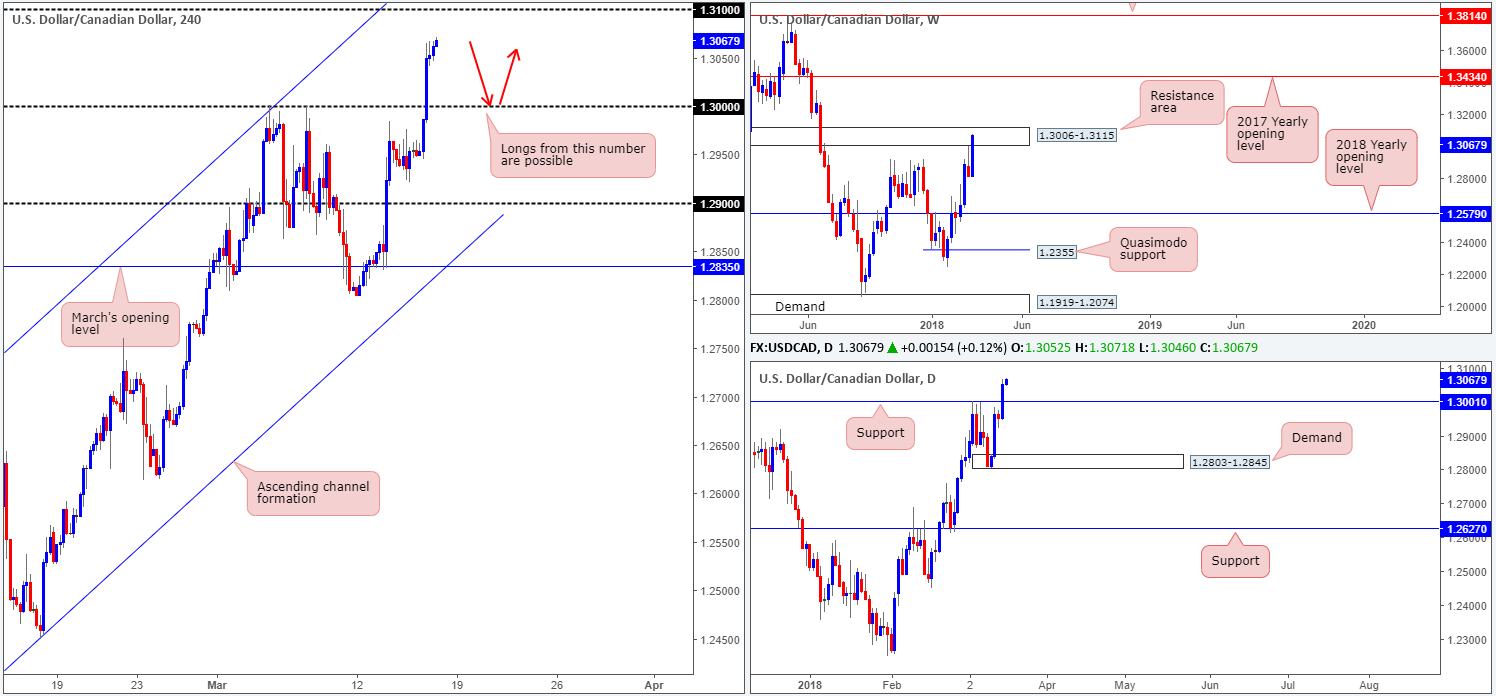
Task: Select the 'Ascending channel formation' callout
Action: (313, 493)
